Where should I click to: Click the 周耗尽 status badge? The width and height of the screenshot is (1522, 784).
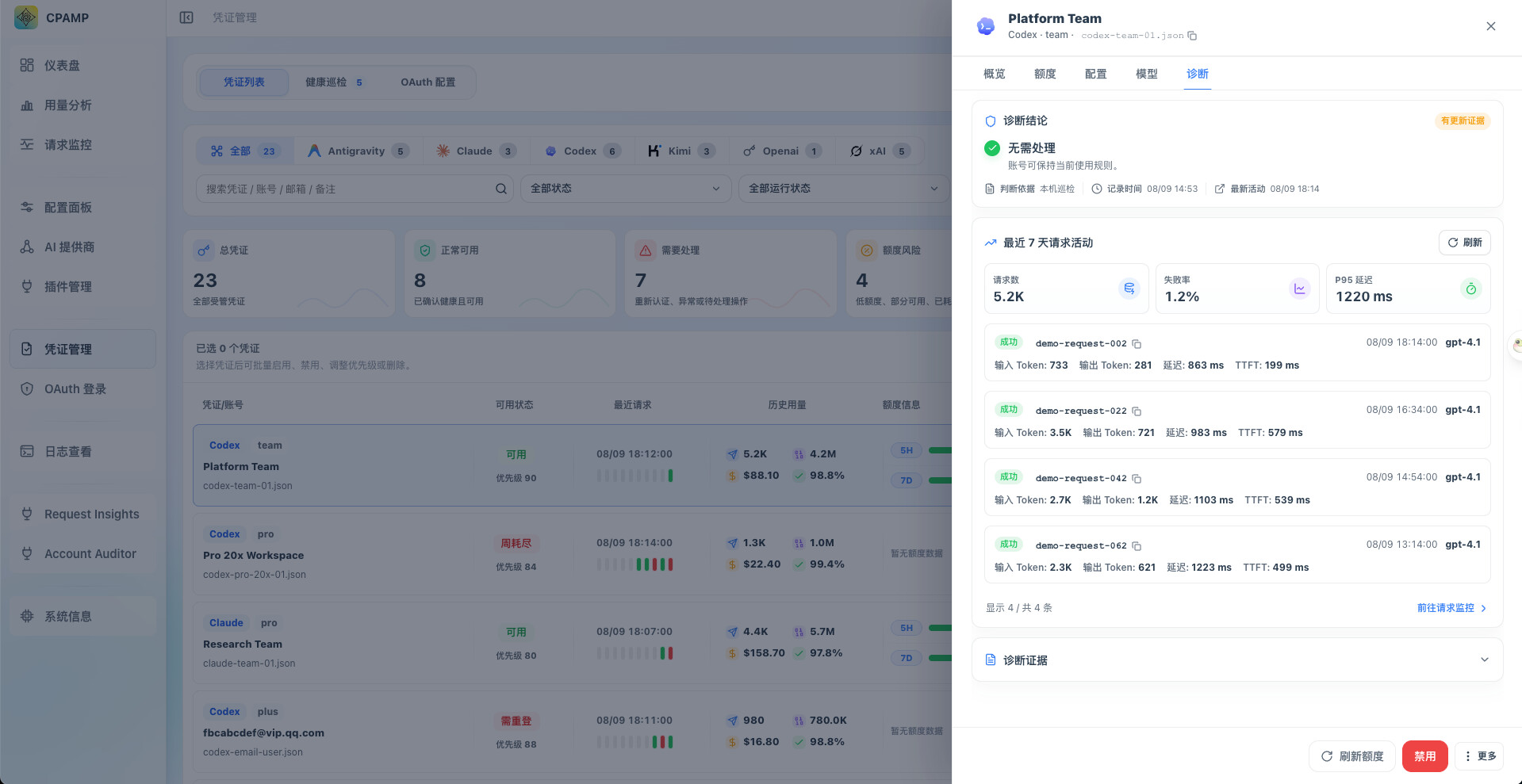pyautogui.click(x=516, y=544)
